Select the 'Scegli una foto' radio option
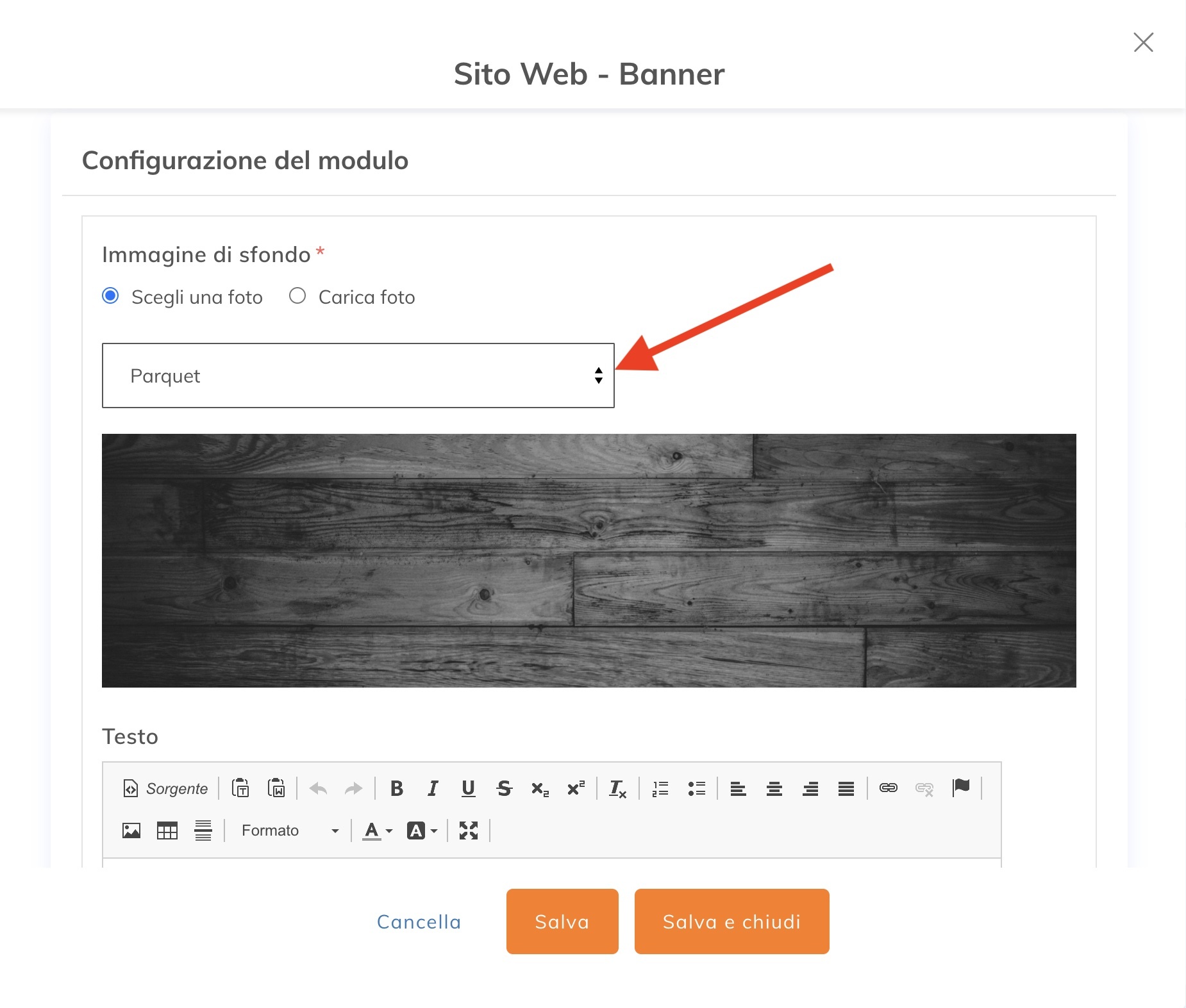Screen dimensions: 1186x1008 coord(111,296)
